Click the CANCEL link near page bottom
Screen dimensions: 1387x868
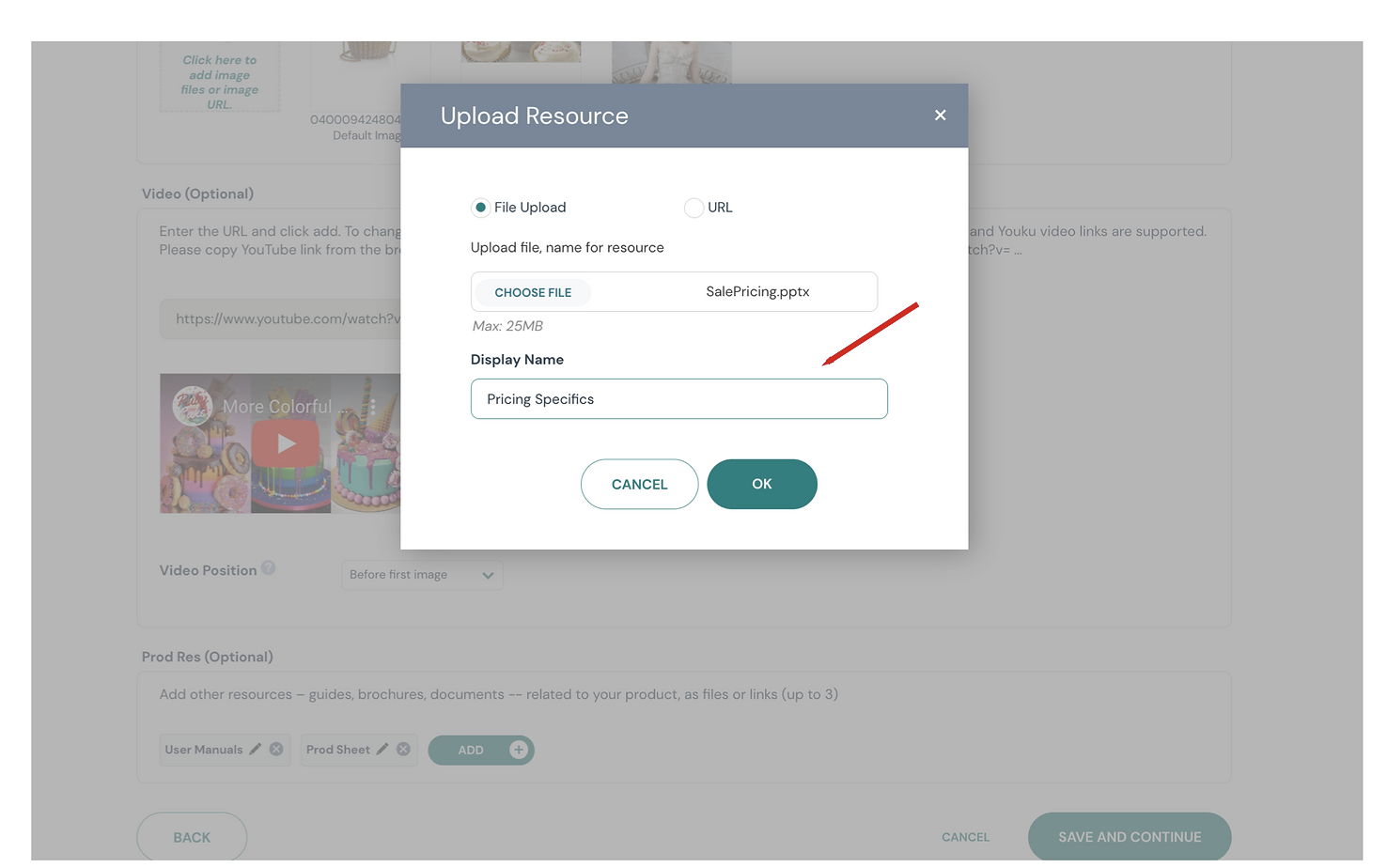click(x=965, y=836)
